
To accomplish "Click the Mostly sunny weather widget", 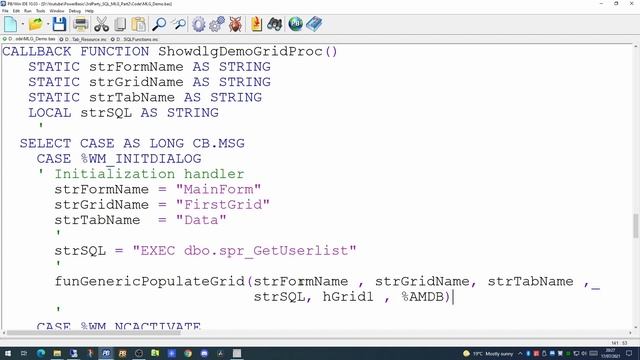I will pyautogui.click(x=488, y=353).
